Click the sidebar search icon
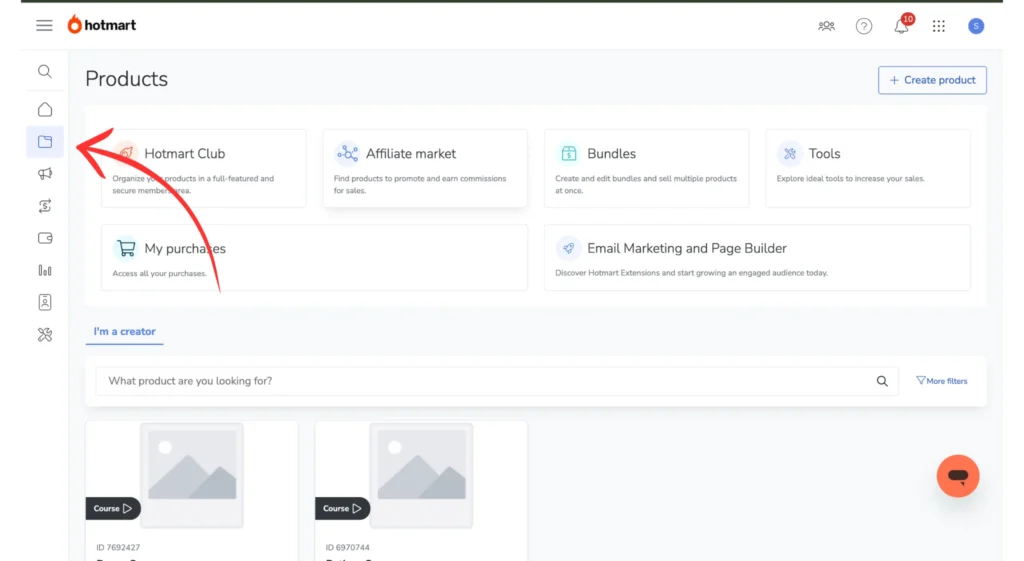 point(44,71)
